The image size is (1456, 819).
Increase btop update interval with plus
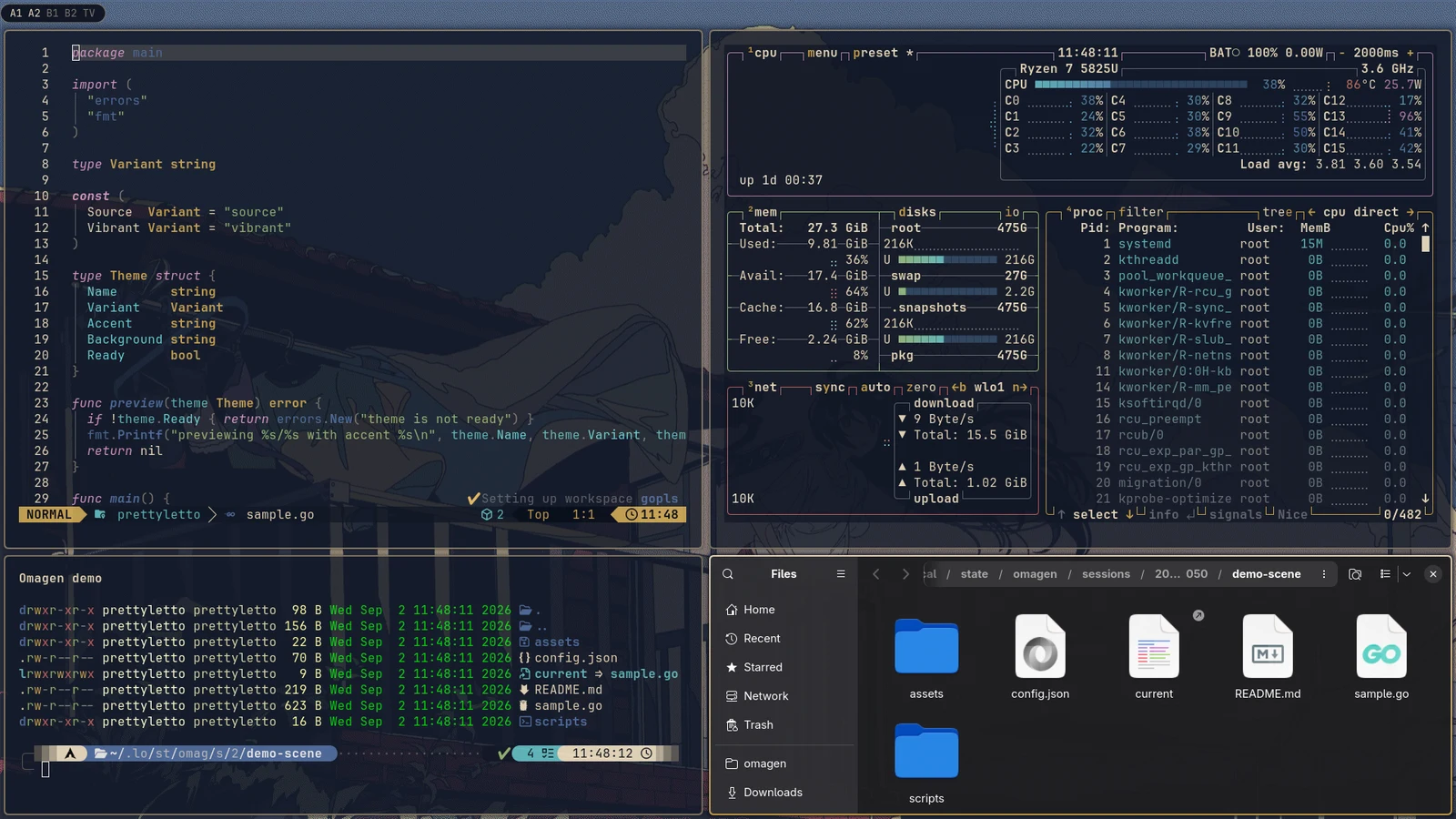tap(1410, 53)
